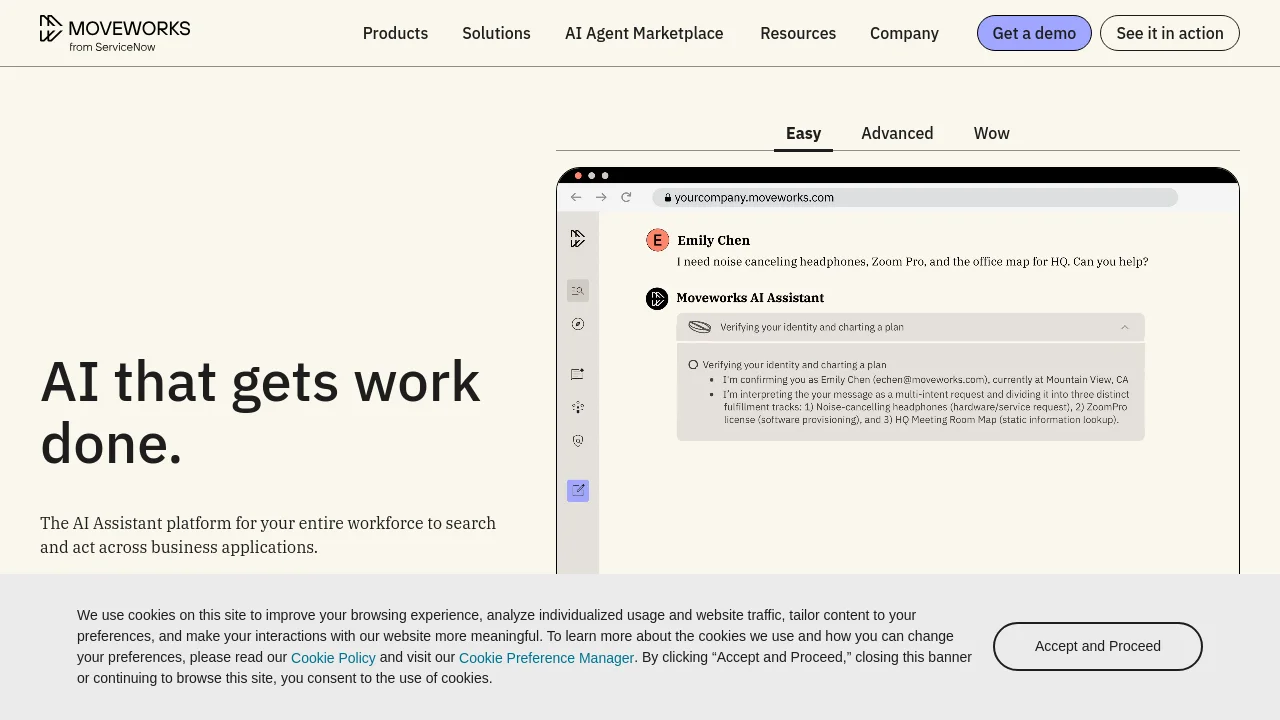Click the reload icon in demo browser
The image size is (1280, 720).
626,197
